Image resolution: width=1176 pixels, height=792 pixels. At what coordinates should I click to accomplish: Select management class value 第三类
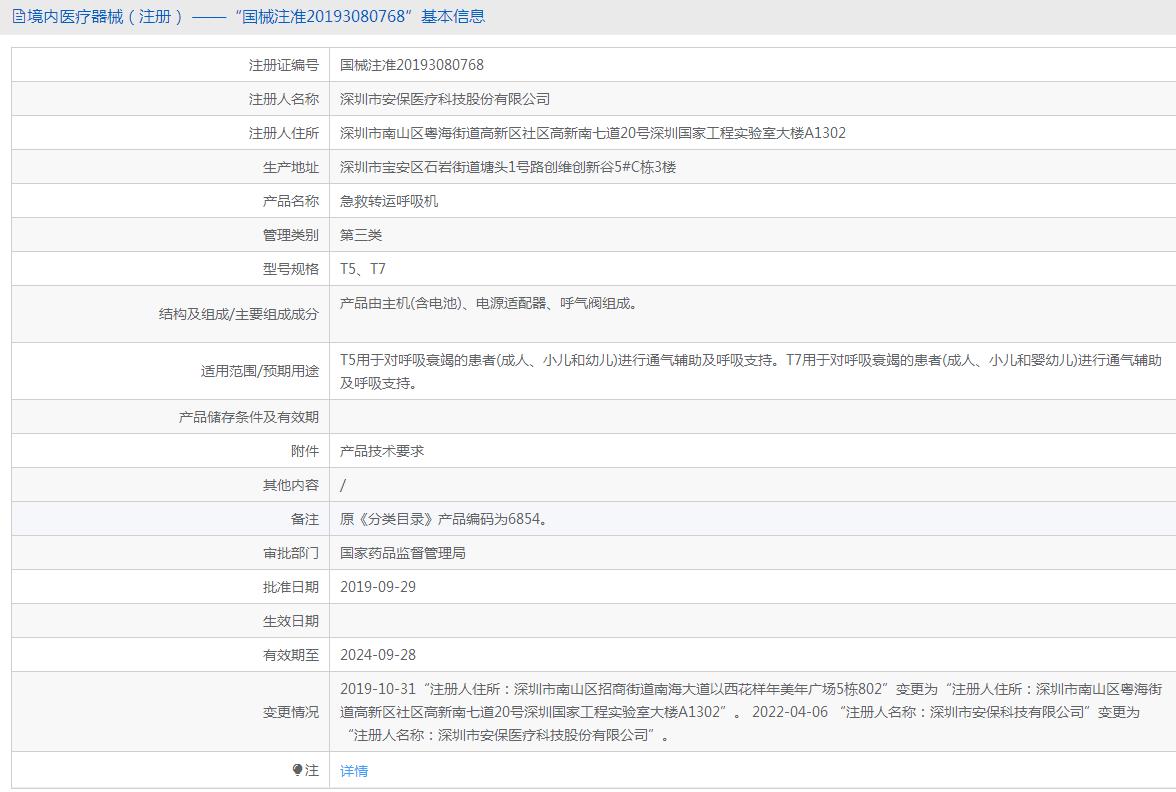click(x=361, y=235)
